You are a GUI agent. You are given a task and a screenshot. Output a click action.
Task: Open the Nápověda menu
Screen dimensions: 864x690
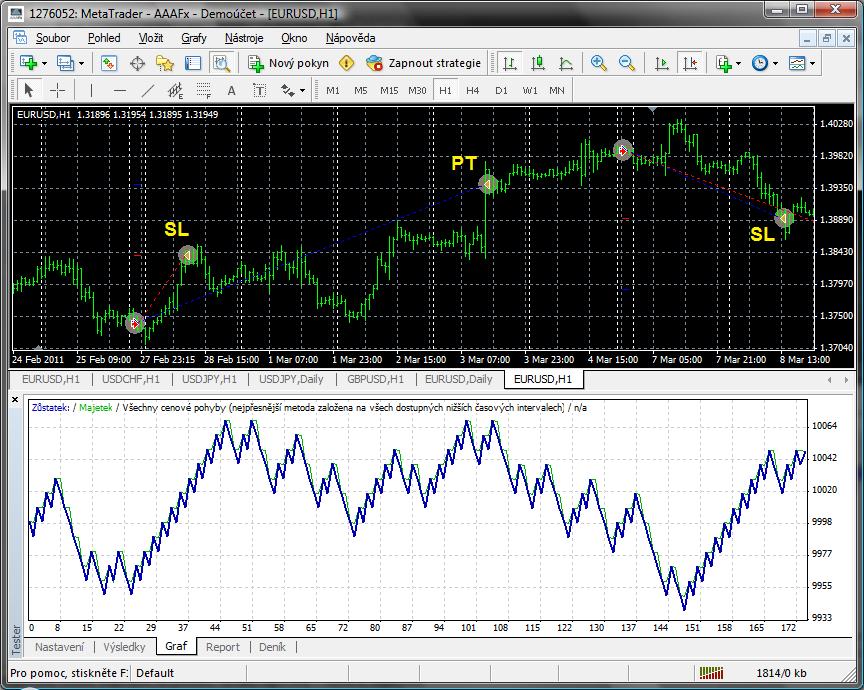tap(350, 38)
